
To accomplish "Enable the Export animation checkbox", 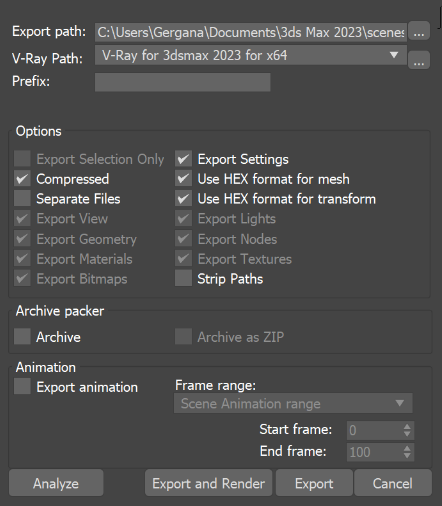I will coord(22,386).
